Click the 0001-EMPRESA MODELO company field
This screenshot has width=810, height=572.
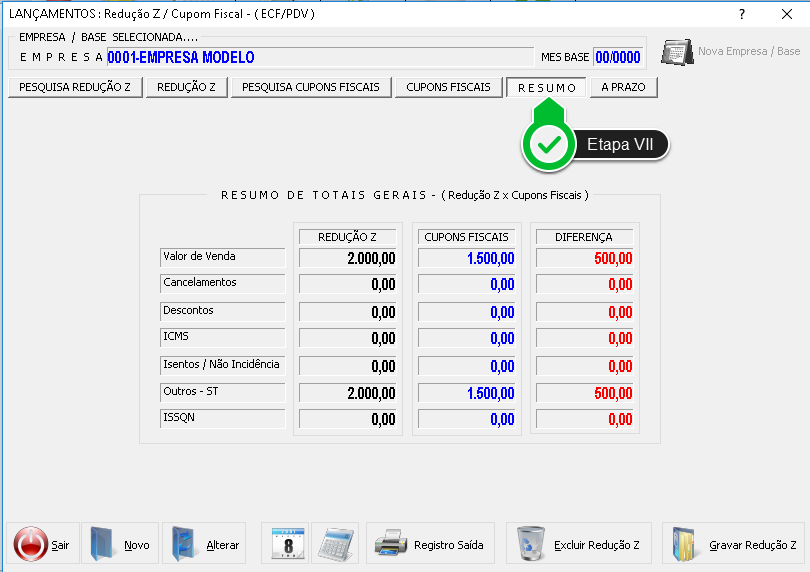click(x=320, y=58)
